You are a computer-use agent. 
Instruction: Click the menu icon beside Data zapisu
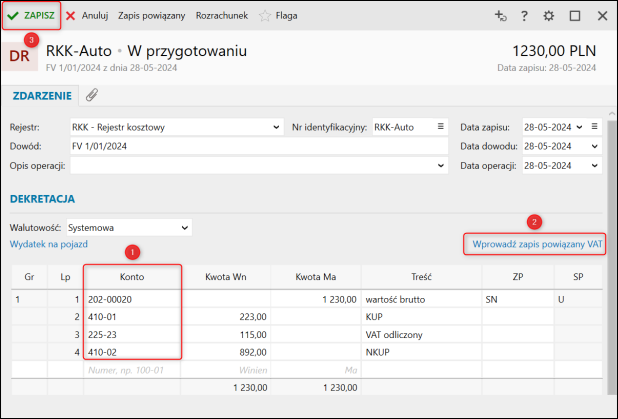(594, 127)
